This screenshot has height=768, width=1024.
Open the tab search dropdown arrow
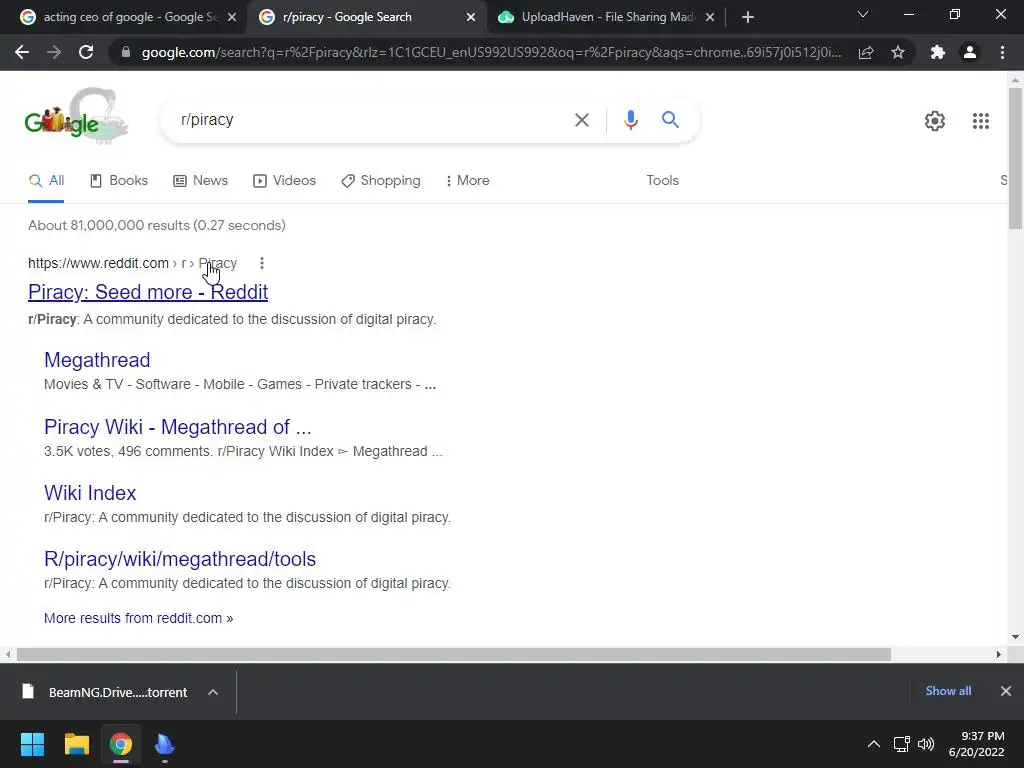coord(863,14)
